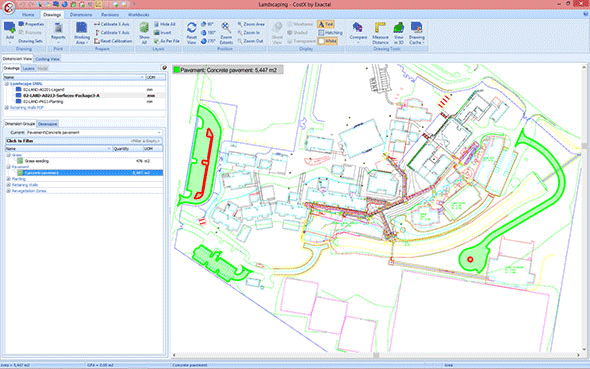Click green swatch in Pavement legend label

click(176, 70)
